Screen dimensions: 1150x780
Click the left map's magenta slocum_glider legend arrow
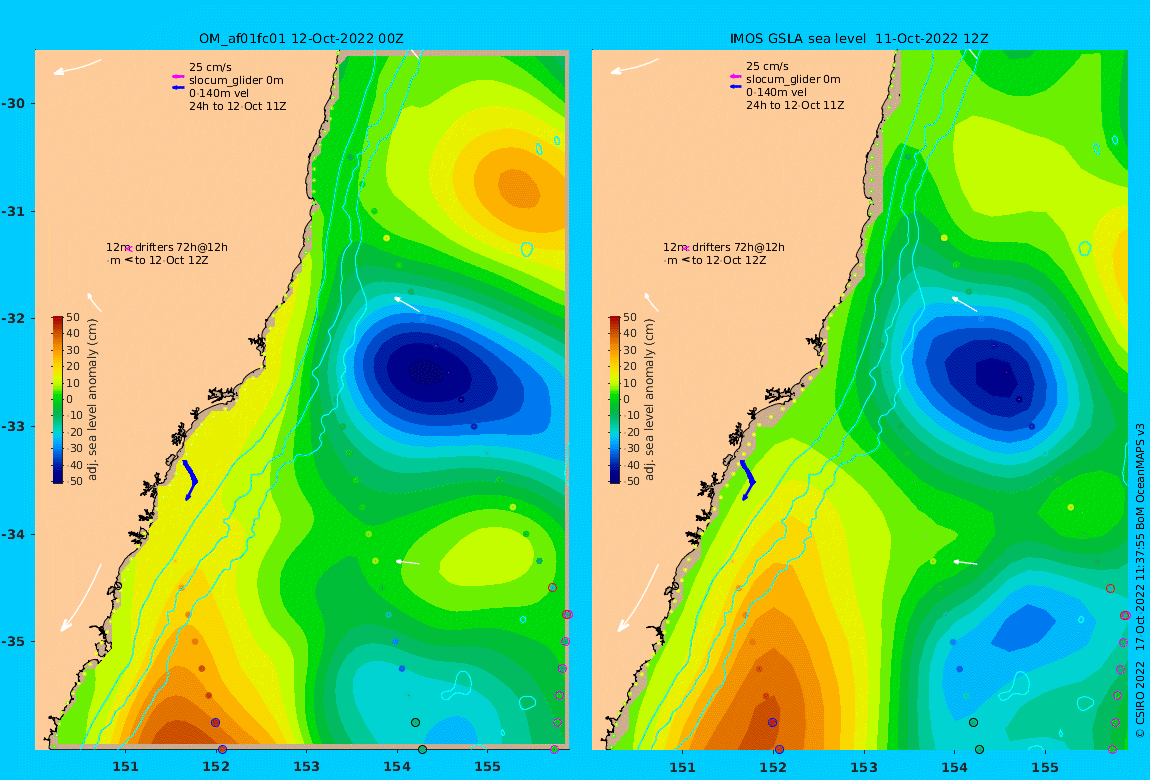point(177,77)
